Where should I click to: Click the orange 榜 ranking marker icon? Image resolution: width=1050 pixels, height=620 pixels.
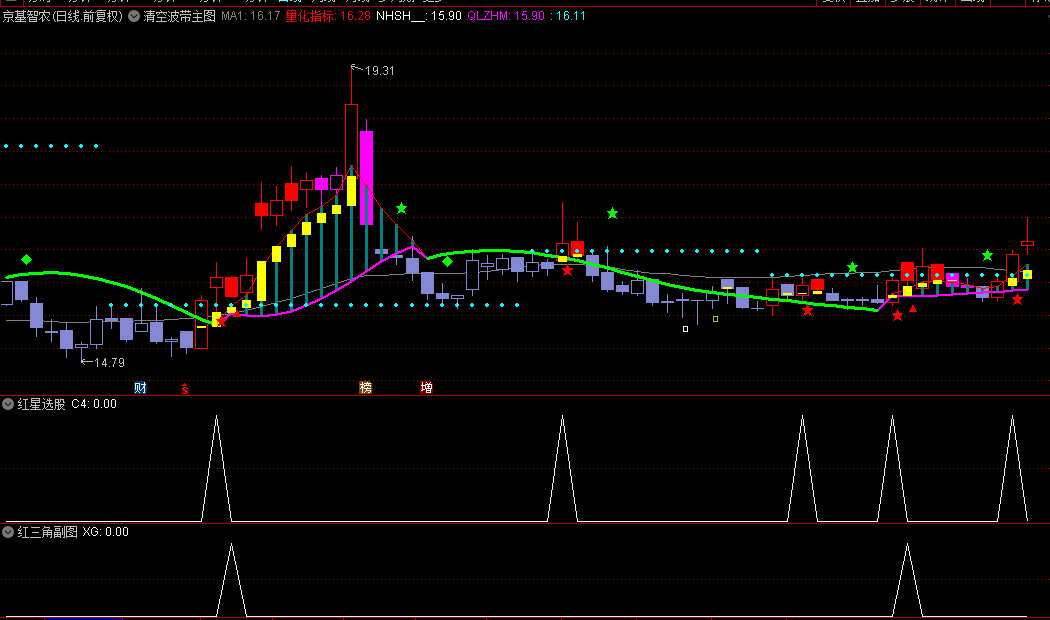tap(365, 388)
